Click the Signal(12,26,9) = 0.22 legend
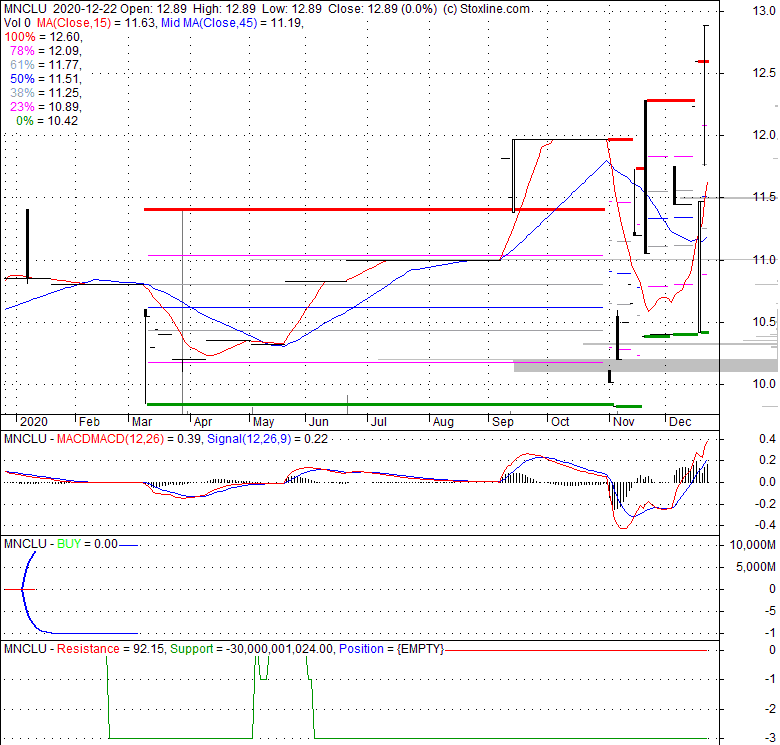The height and width of the screenshot is (745, 780). pos(268,439)
